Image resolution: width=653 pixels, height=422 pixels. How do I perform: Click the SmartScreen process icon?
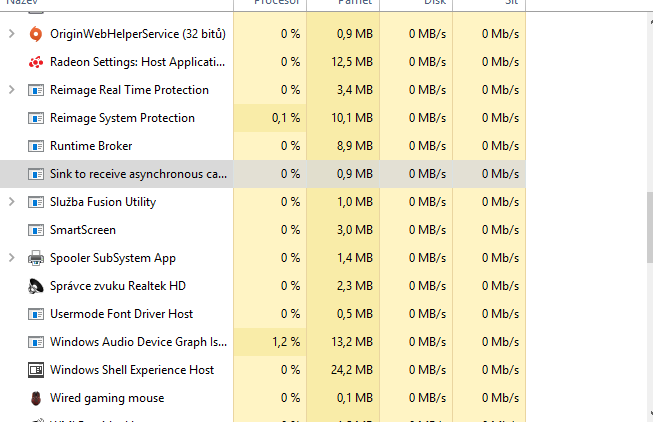[x=36, y=230]
